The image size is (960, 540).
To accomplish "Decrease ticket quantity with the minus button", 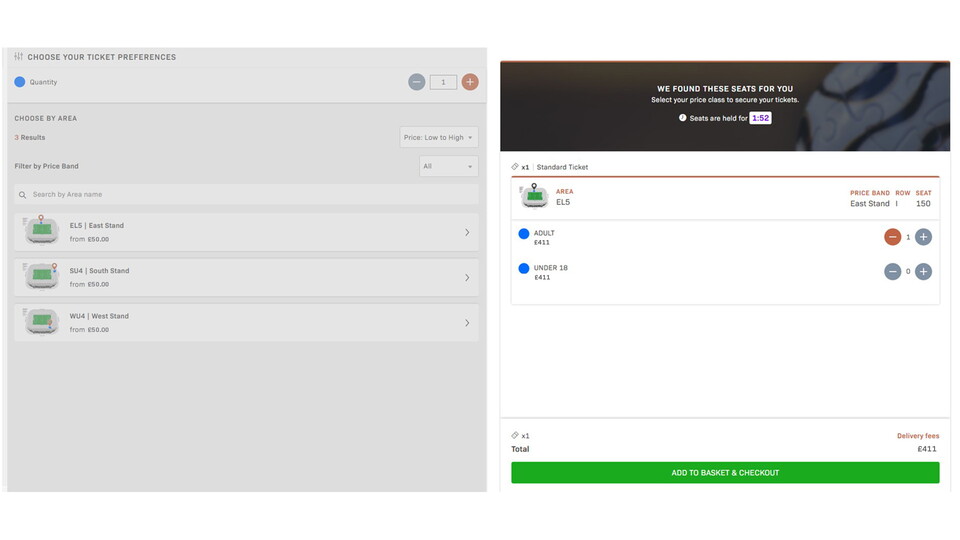I will pyautogui.click(x=416, y=82).
